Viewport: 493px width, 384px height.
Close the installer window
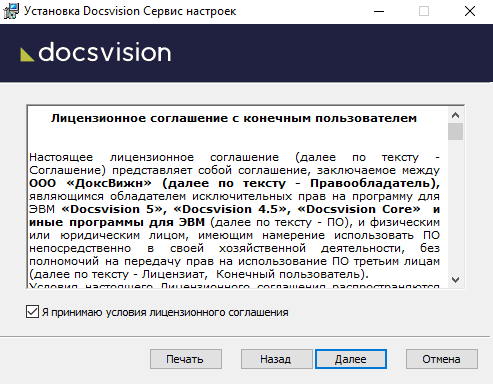click(470, 11)
